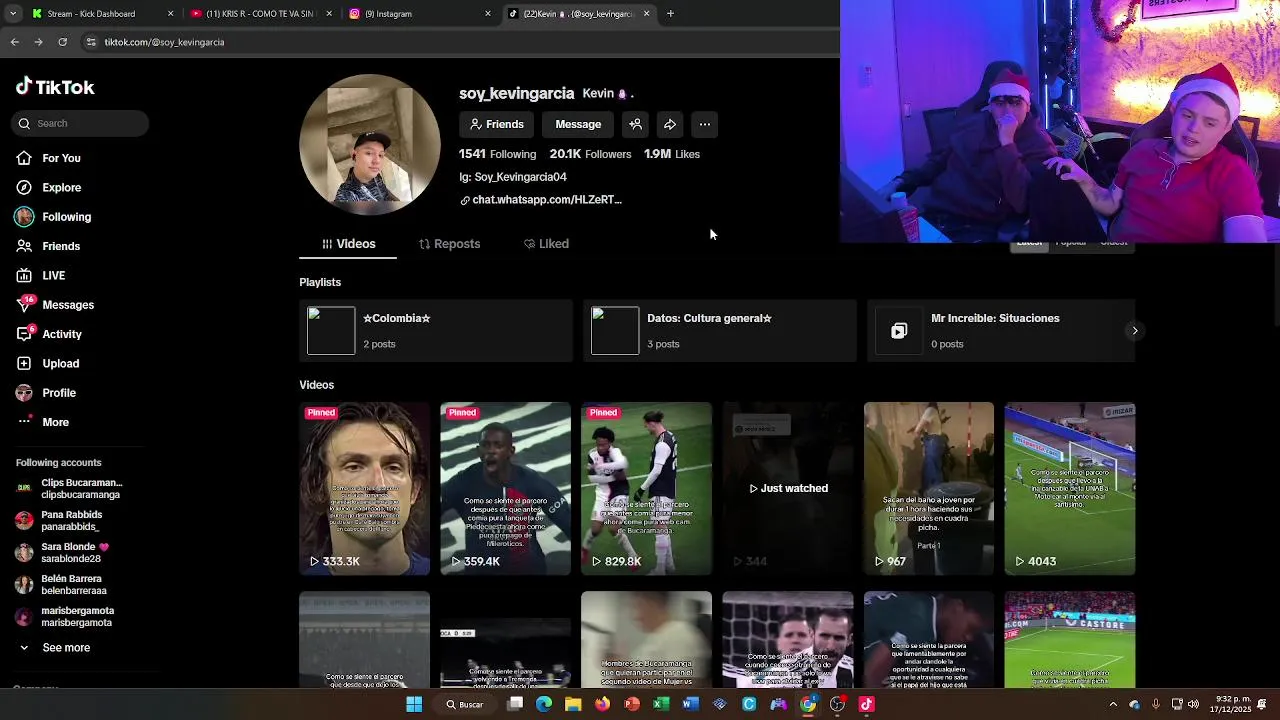This screenshot has height=720, width=1280.
Task: Click the add-friend person icon button
Action: click(635, 124)
